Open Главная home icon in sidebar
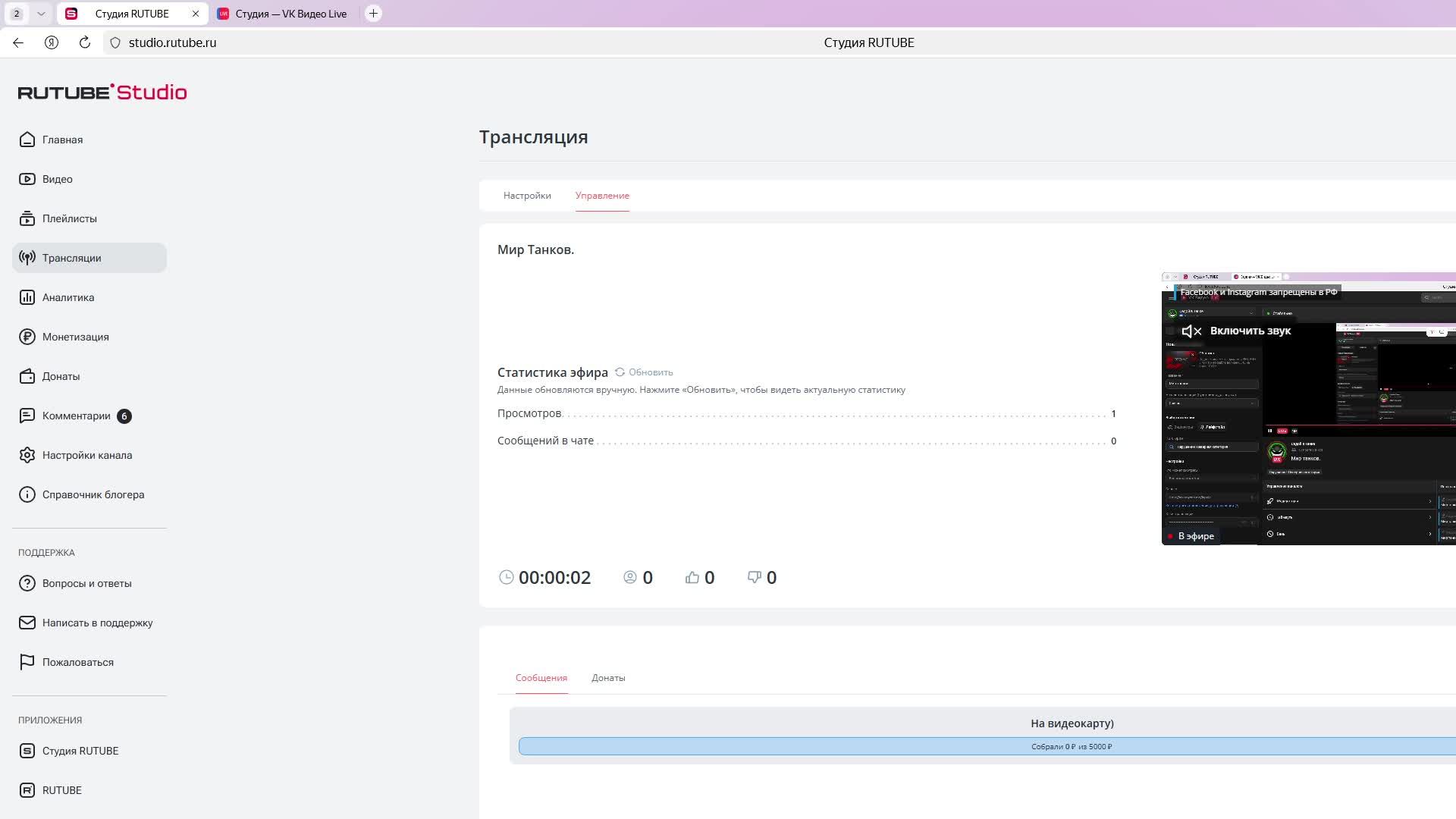Screen dimensions: 1456x819 [27, 140]
